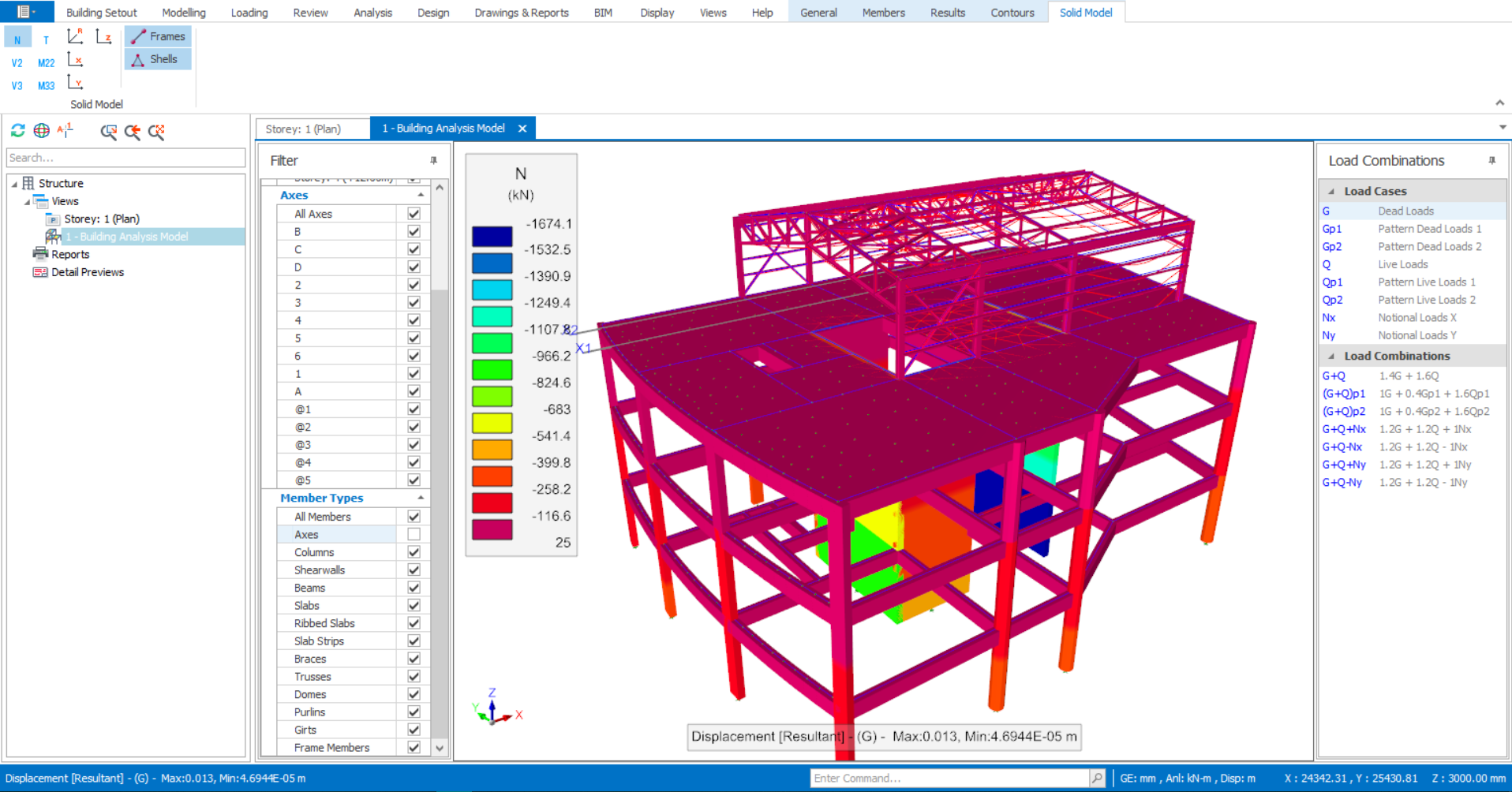Select the Z displacement axis icon
Screen dimensions: 1512x792
pyautogui.click(x=103, y=36)
